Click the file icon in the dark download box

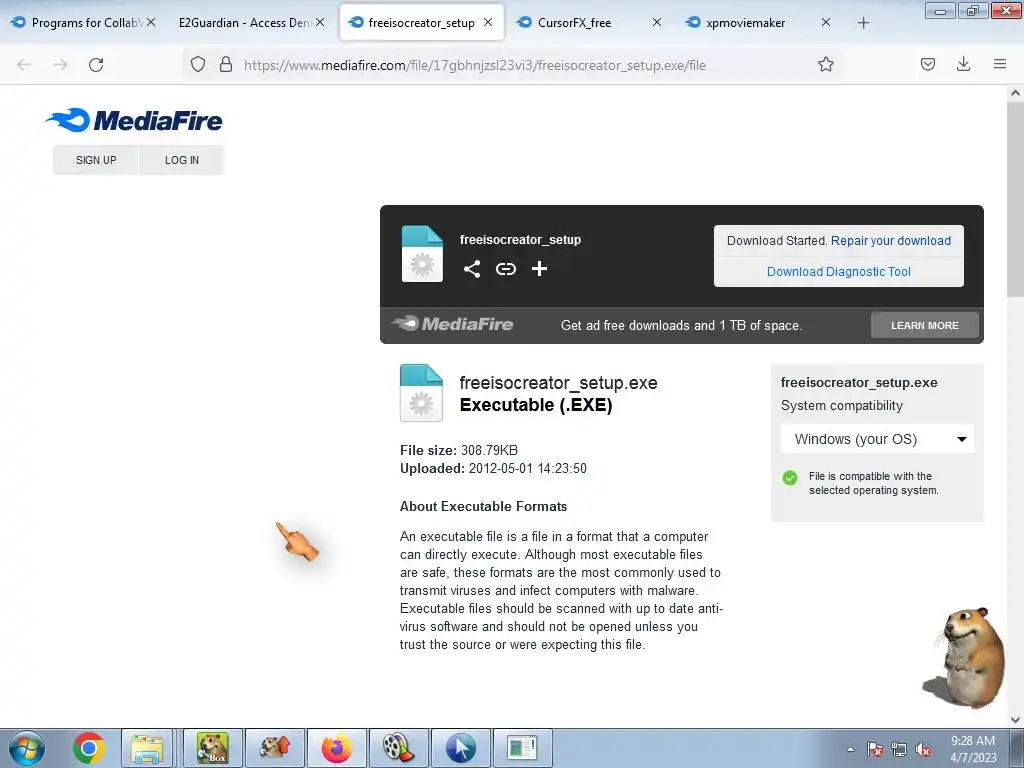(x=422, y=254)
